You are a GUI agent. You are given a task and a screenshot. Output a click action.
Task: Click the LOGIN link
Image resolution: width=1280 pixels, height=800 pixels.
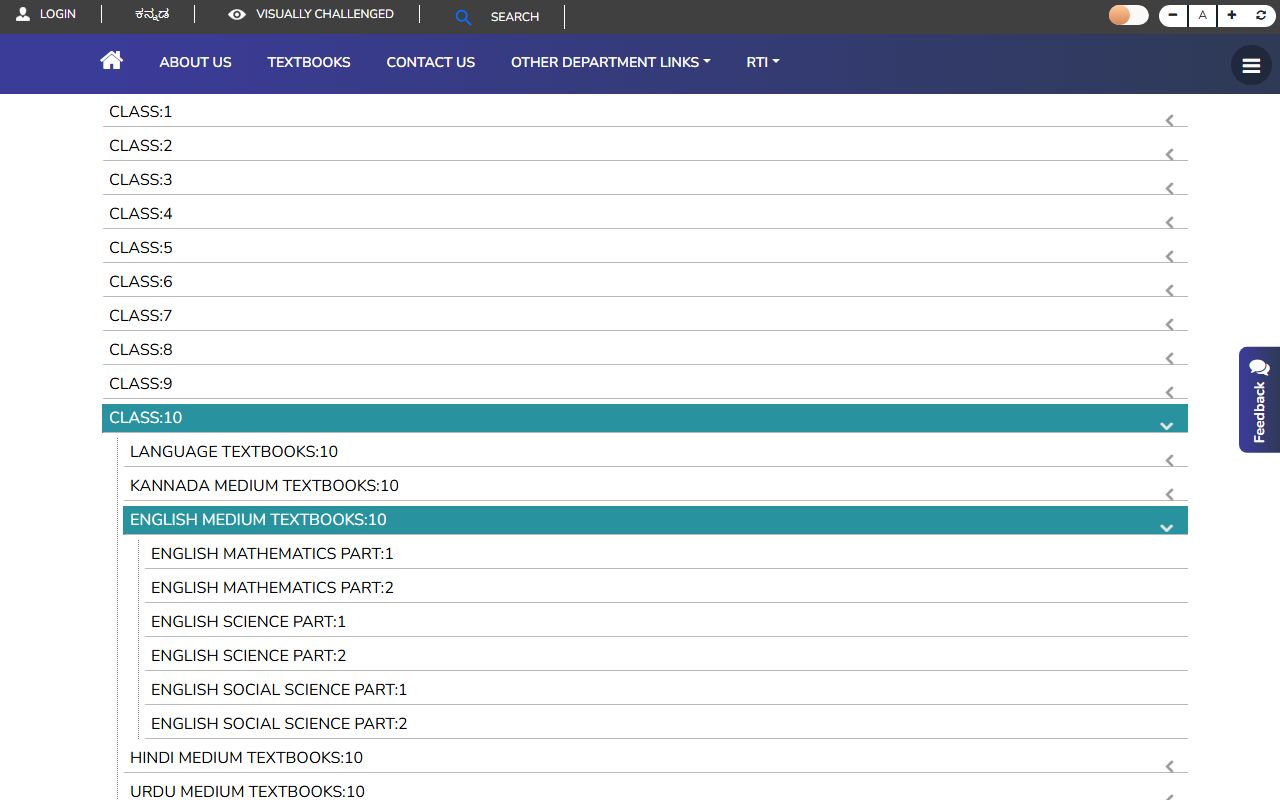[x=58, y=14]
